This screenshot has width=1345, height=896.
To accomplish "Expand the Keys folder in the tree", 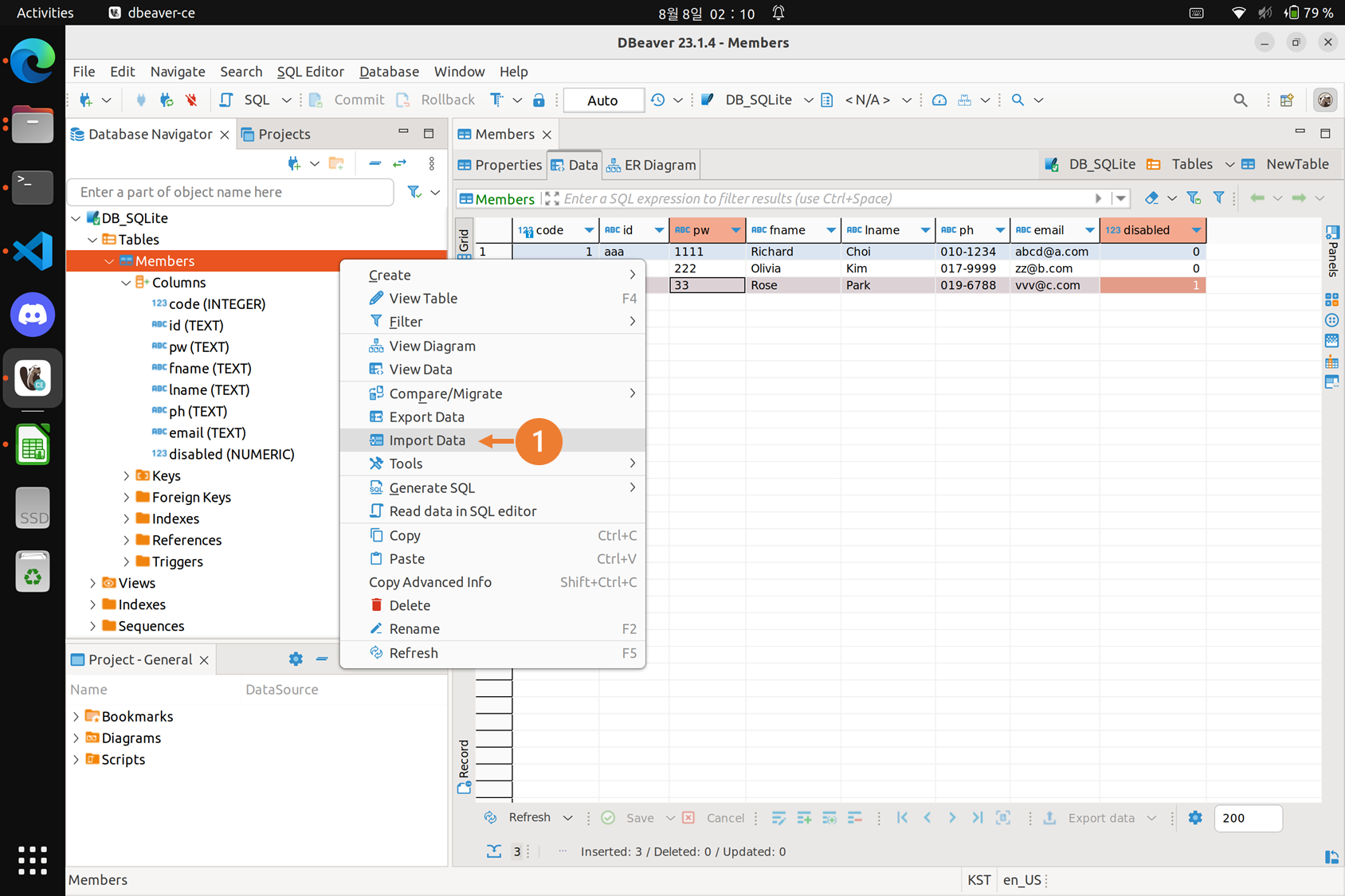I will click(x=126, y=475).
